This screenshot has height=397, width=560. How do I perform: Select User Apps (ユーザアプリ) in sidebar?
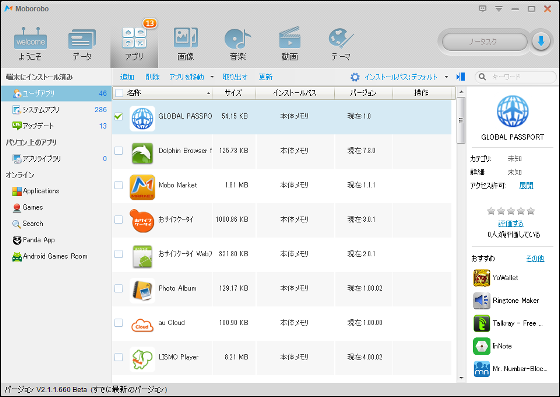coord(56,94)
